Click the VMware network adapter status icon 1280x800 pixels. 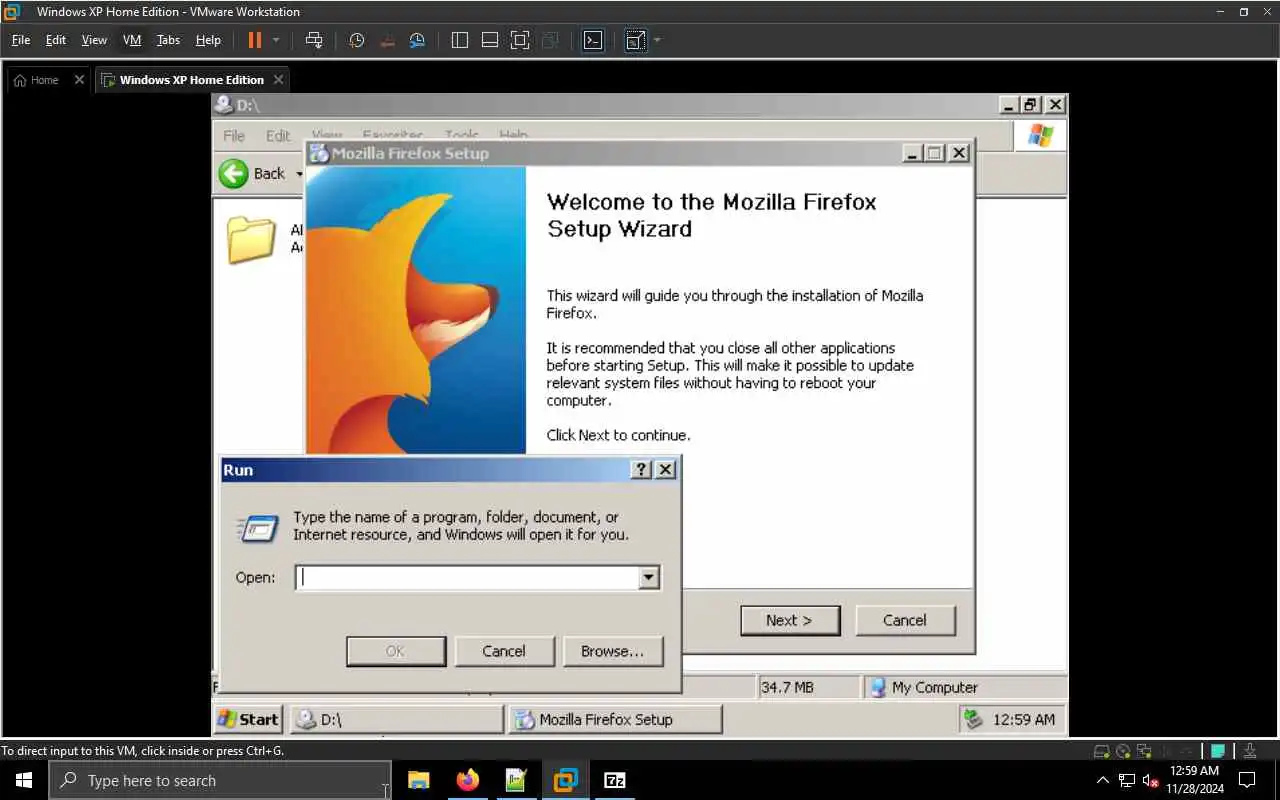(x=1145, y=751)
